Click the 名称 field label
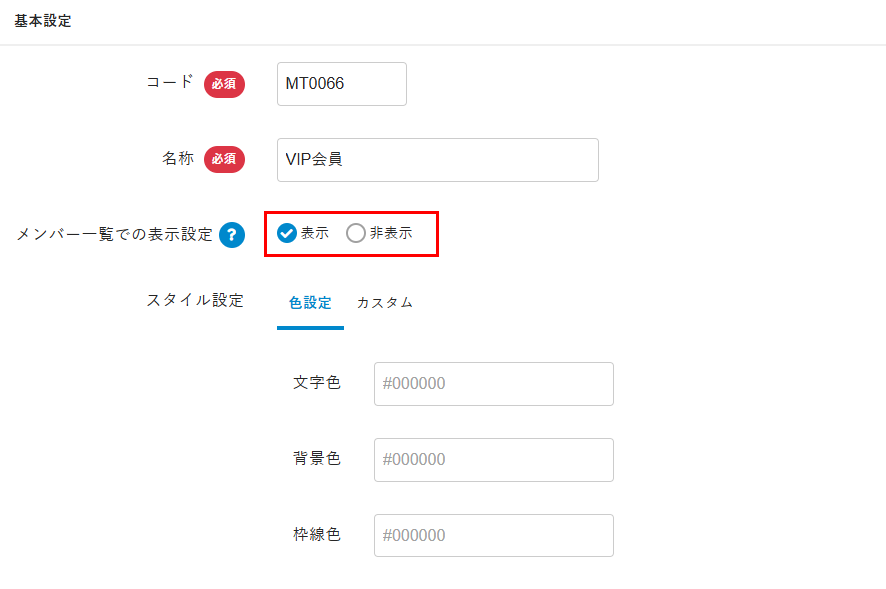The image size is (886, 589). 178,159
